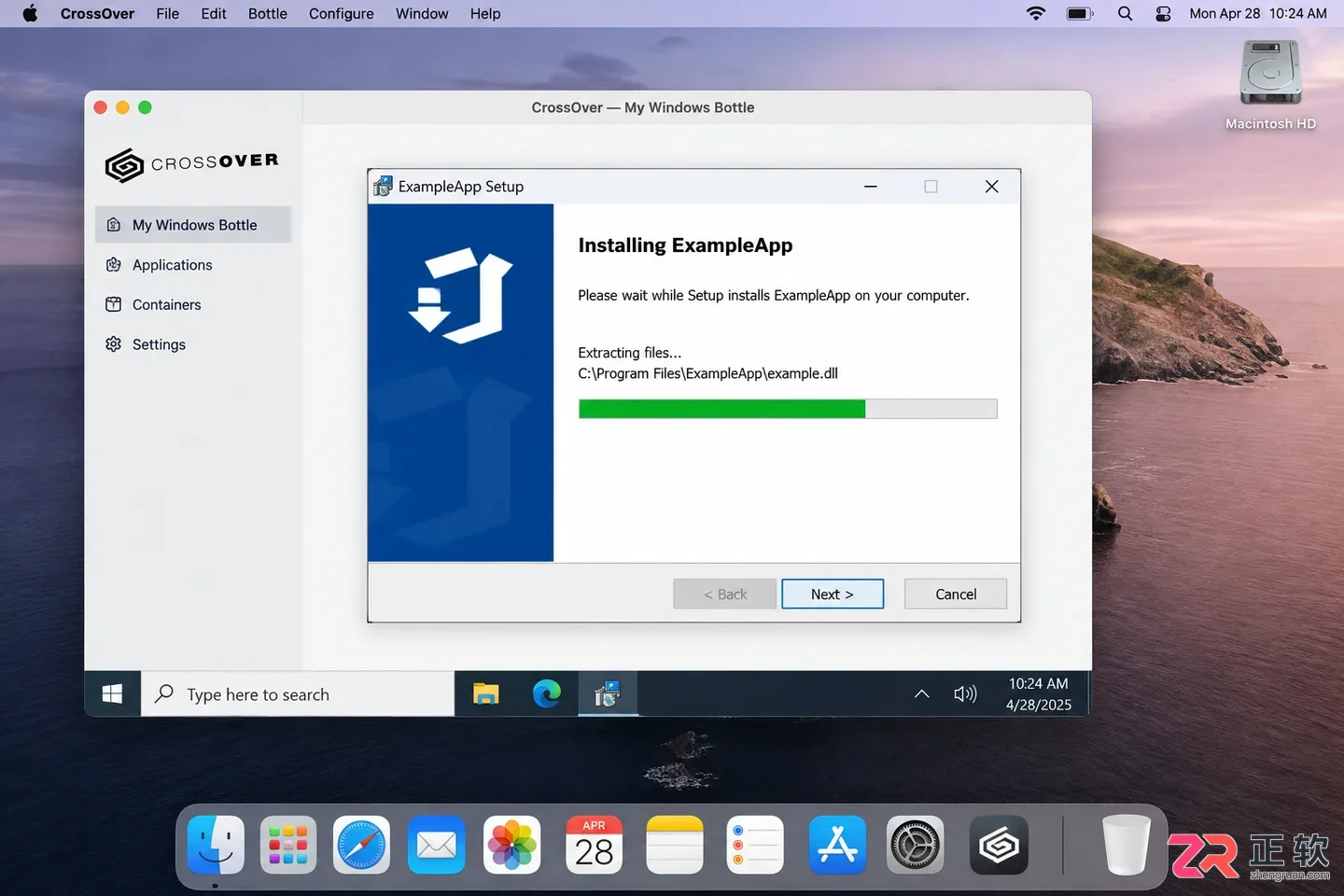Open the Configure menu
Viewport: 1344px width, 896px height.
click(342, 14)
